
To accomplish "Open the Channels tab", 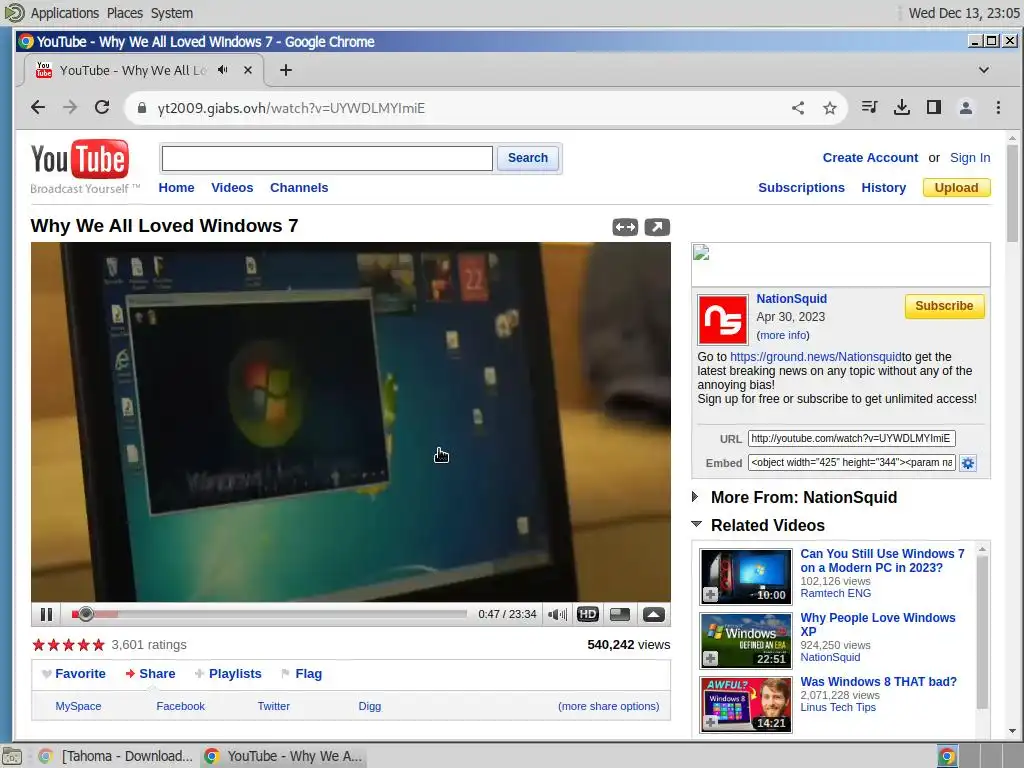I will click(299, 187).
